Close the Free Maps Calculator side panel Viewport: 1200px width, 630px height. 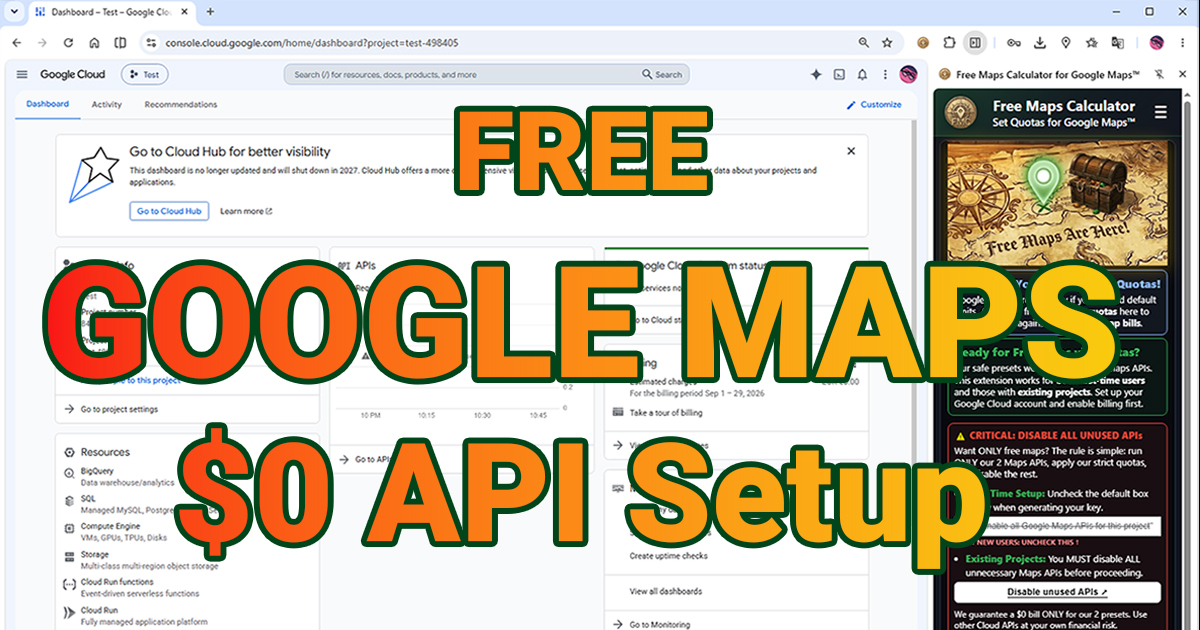point(1184,74)
